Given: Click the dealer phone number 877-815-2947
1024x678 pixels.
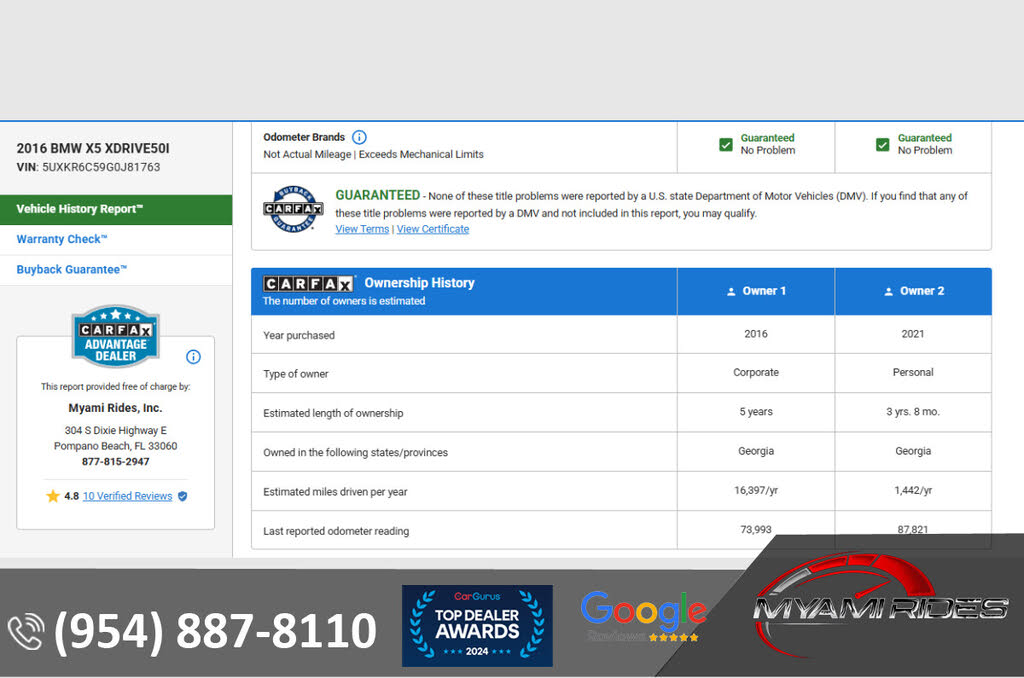Looking at the screenshot, I should (116, 462).
